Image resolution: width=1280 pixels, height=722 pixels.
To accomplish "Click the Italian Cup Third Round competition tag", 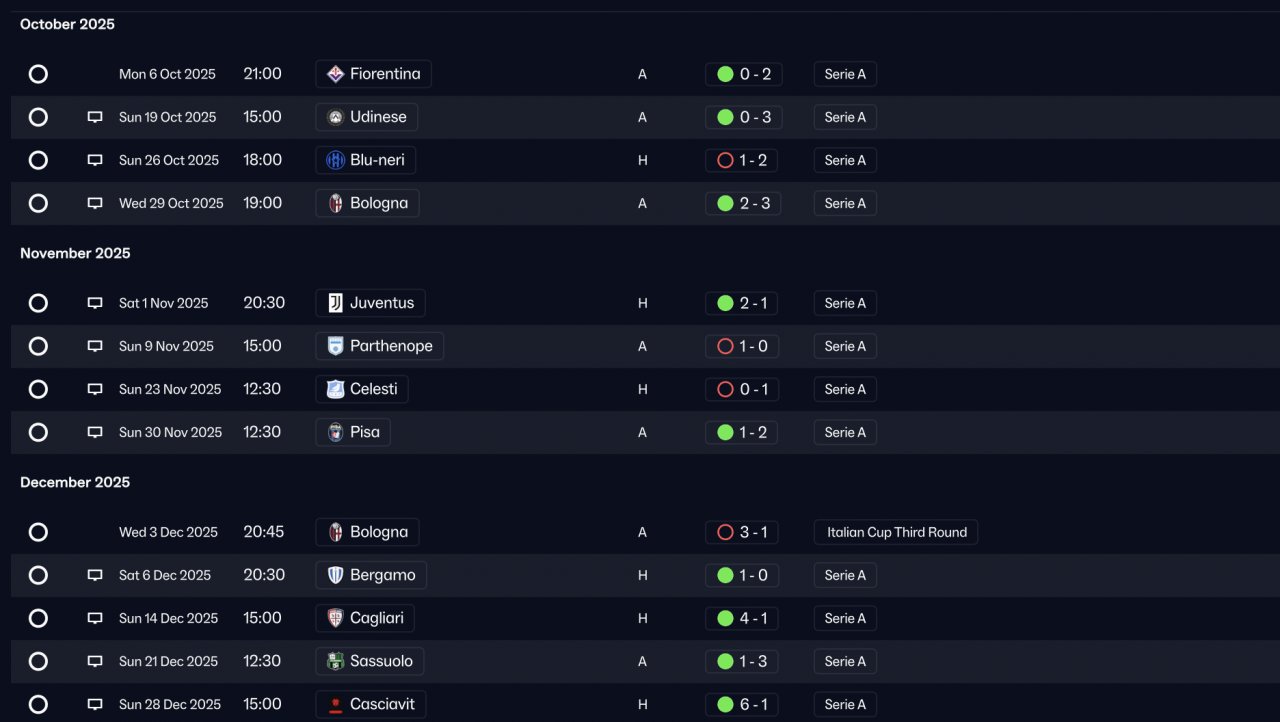I will pyautogui.click(x=896, y=532).
